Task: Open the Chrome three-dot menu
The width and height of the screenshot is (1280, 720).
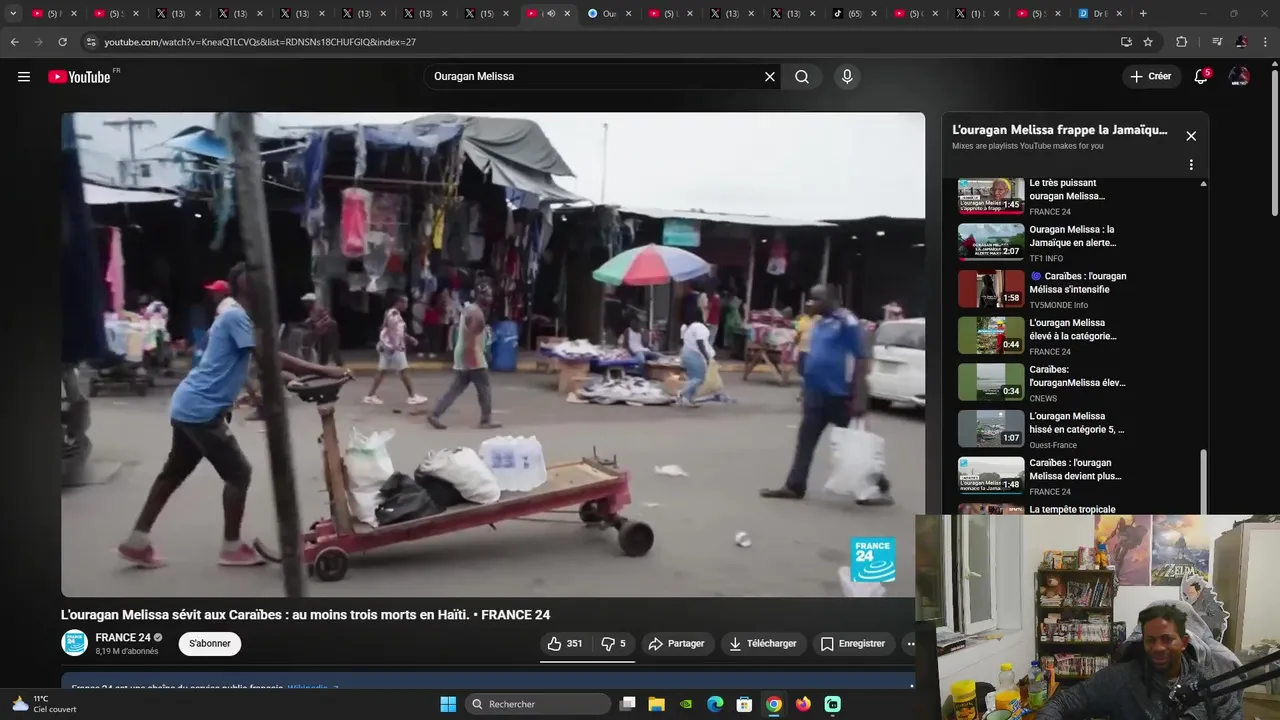Action: (1265, 42)
